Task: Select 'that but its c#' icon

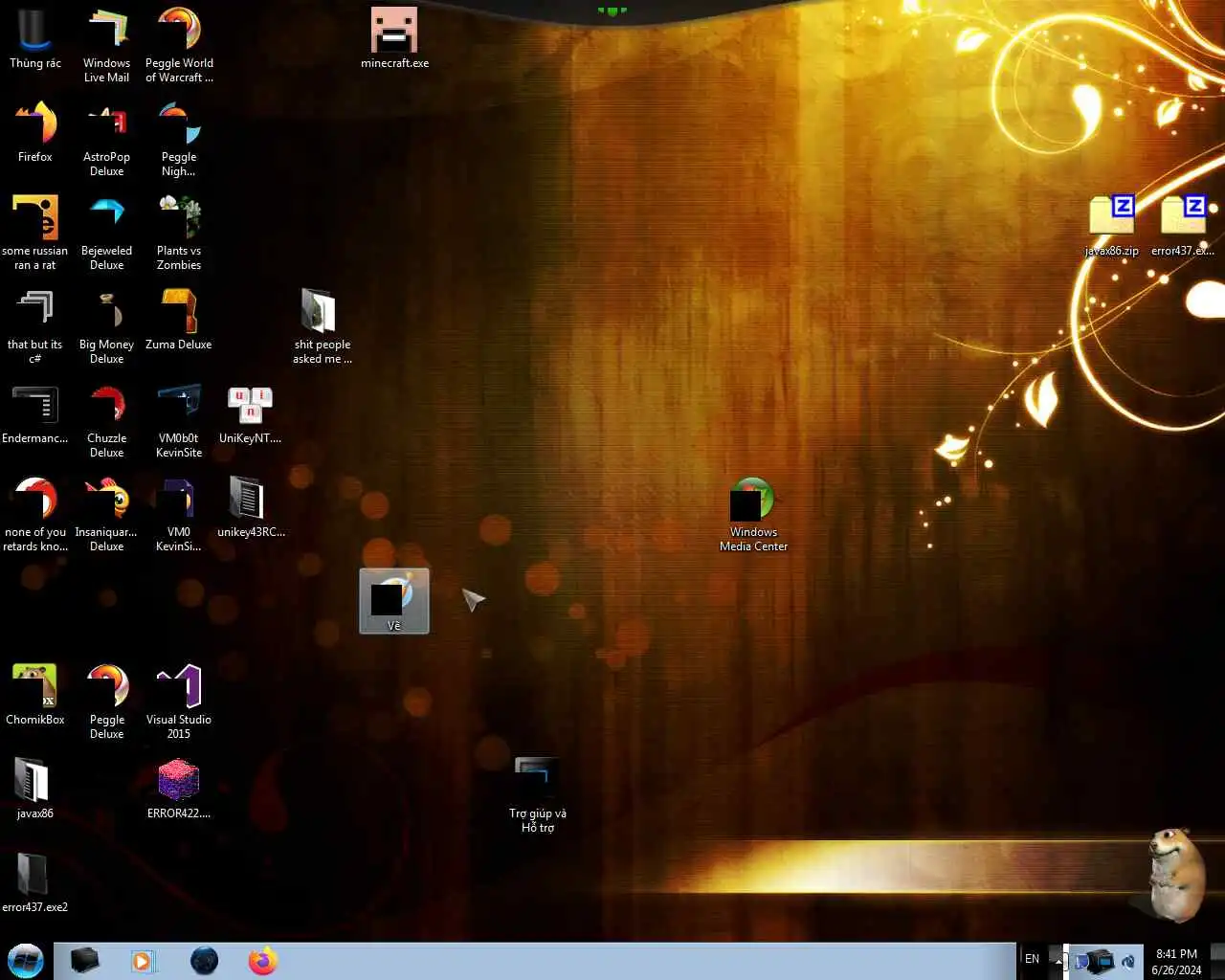Action: [35, 326]
